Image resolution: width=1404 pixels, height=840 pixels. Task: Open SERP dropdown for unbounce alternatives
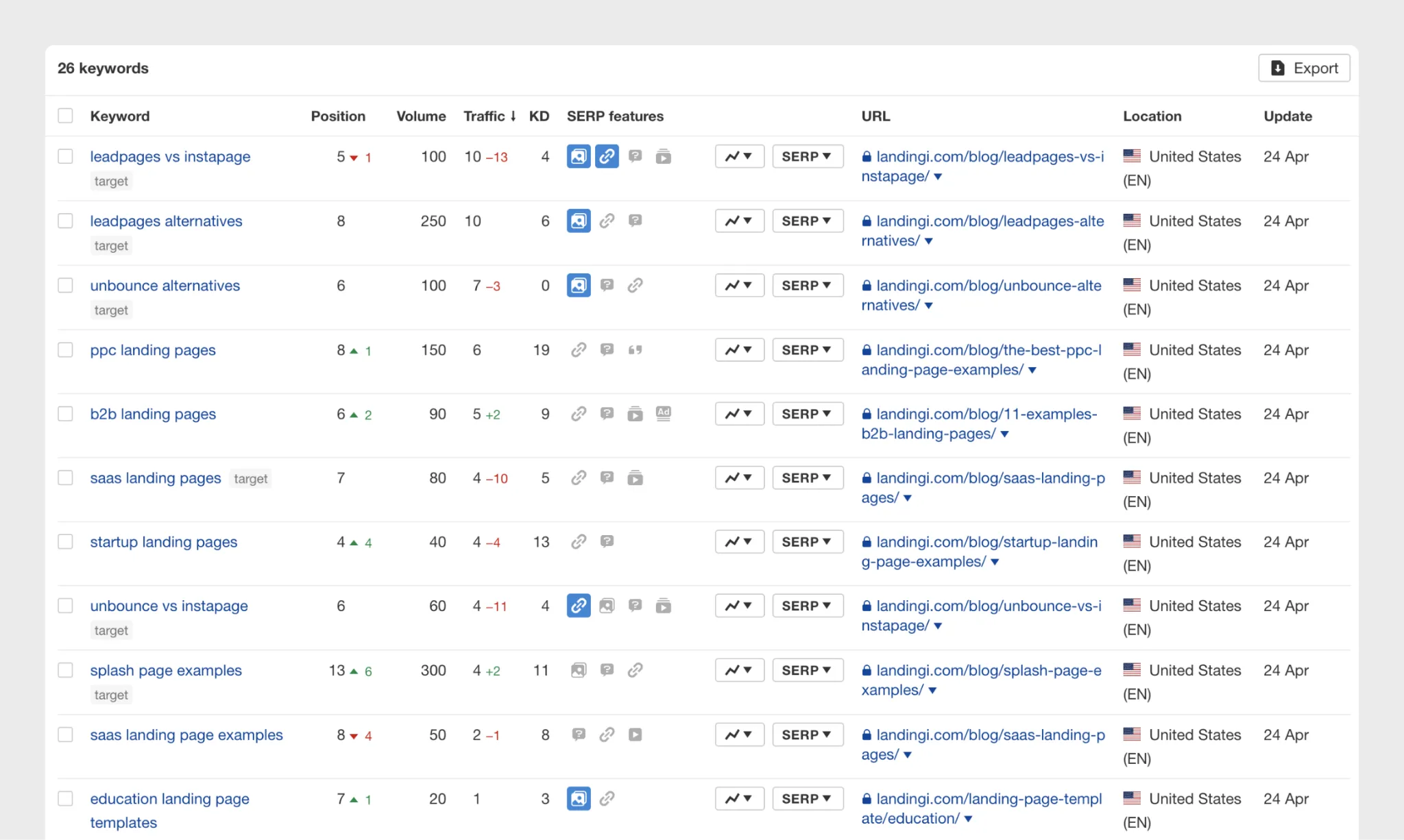(x=807, y=285)
